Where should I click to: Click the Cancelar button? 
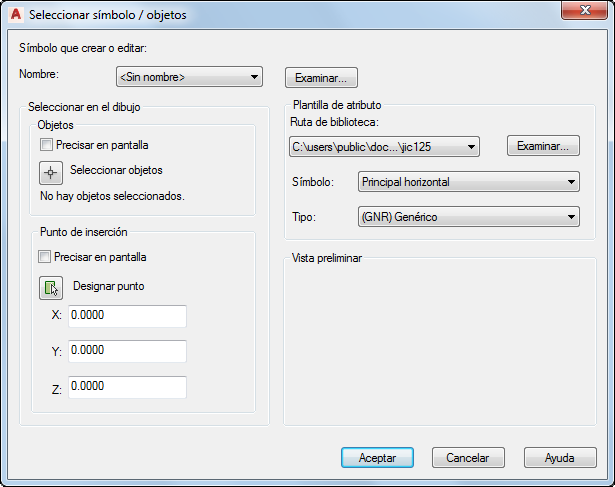pos(468,458)
